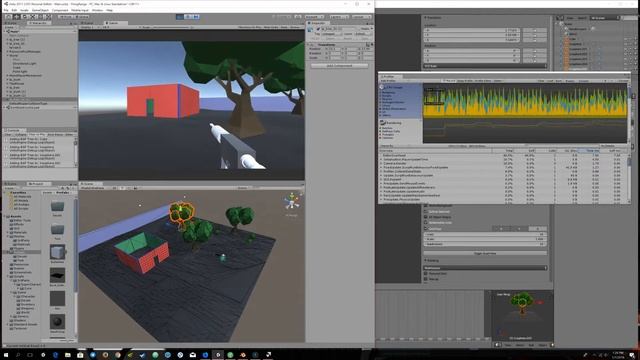This screenshot has height=360, width=640.
Task: Select the Move tool in Unity toolbar
Action: point(16,17)
